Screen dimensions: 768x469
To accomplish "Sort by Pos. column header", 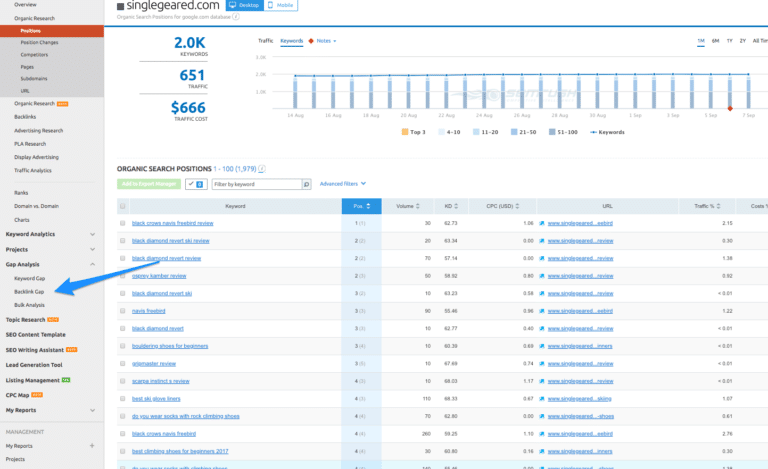I will 361,206.
